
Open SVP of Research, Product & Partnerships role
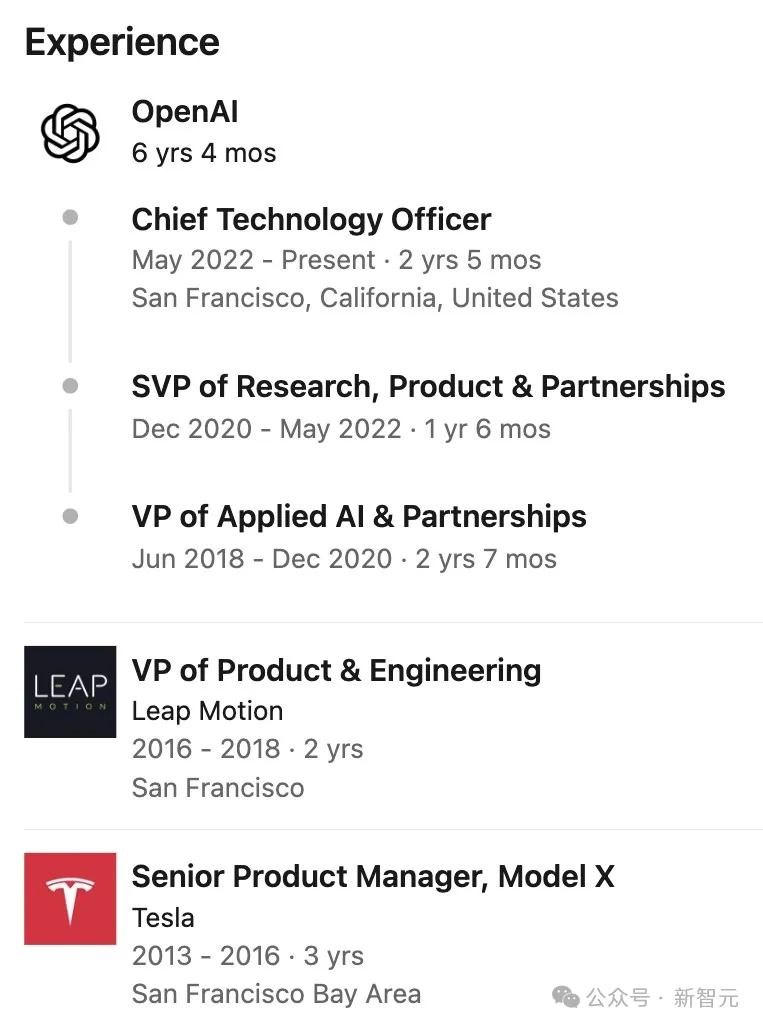[428, 386]
